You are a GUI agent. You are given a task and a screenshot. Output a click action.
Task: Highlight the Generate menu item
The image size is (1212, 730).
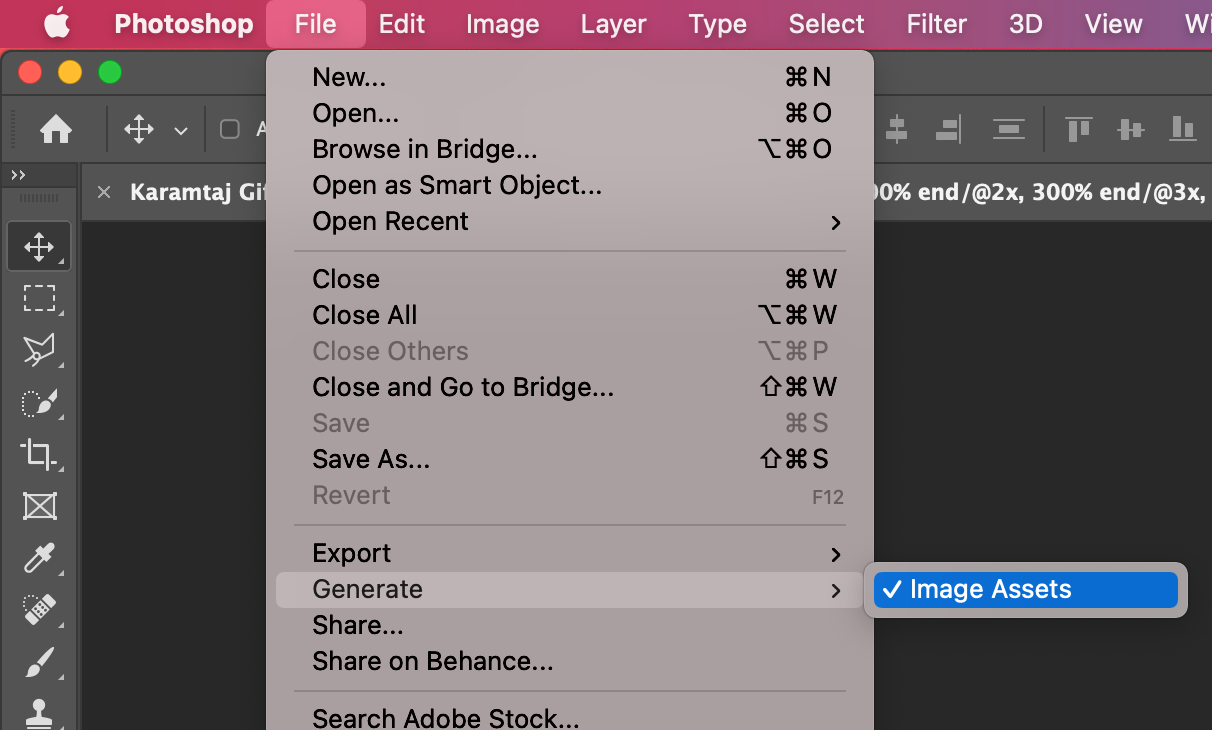point(570,590)
